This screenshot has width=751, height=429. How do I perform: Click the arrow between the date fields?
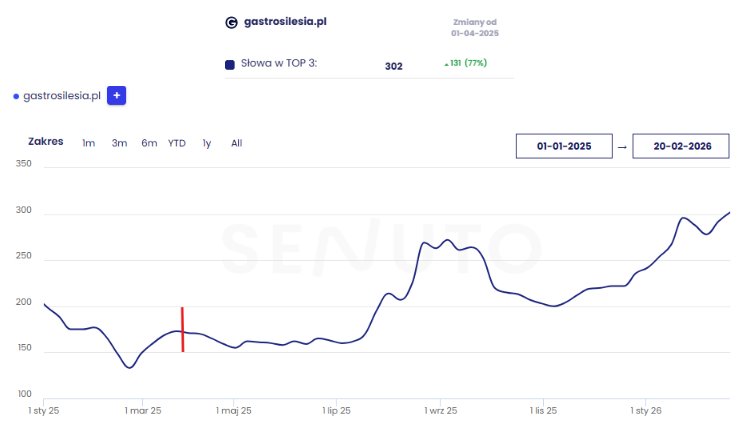click(x=622, y=147)
